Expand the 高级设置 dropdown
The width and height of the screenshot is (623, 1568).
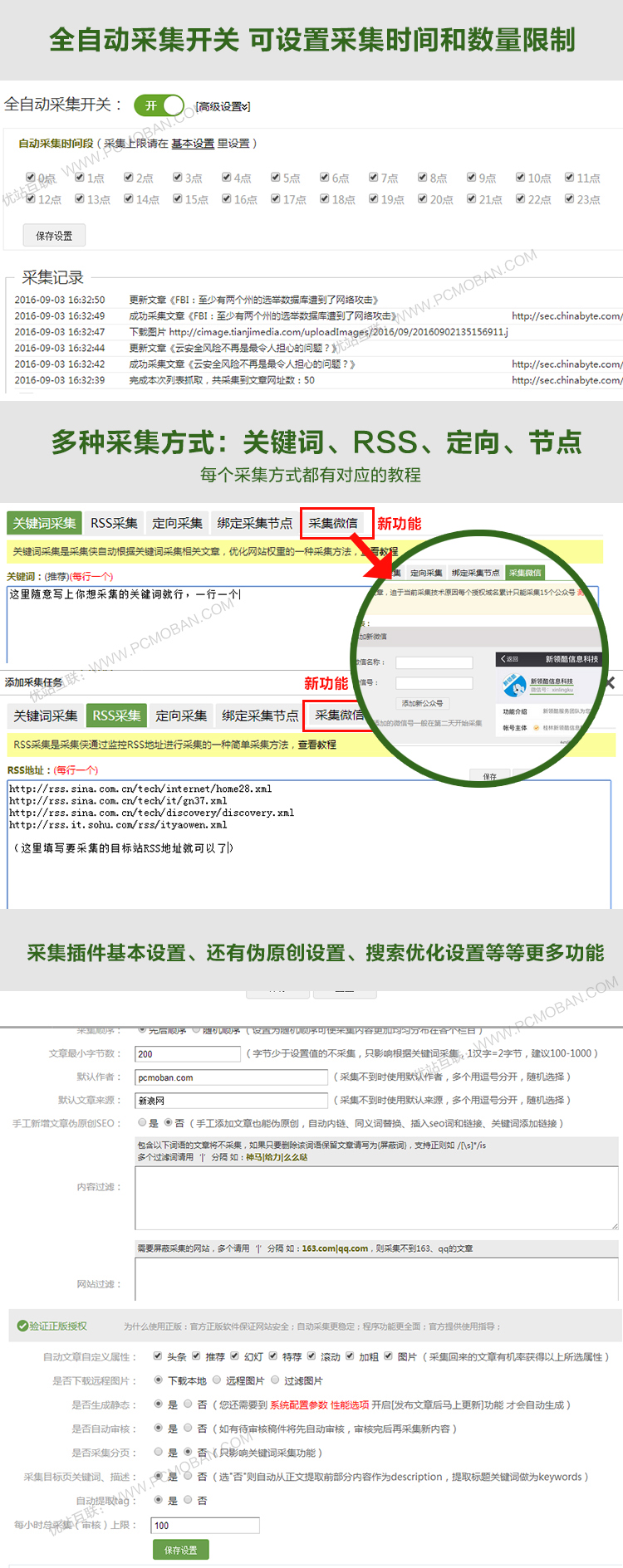(x=223, y=106)
